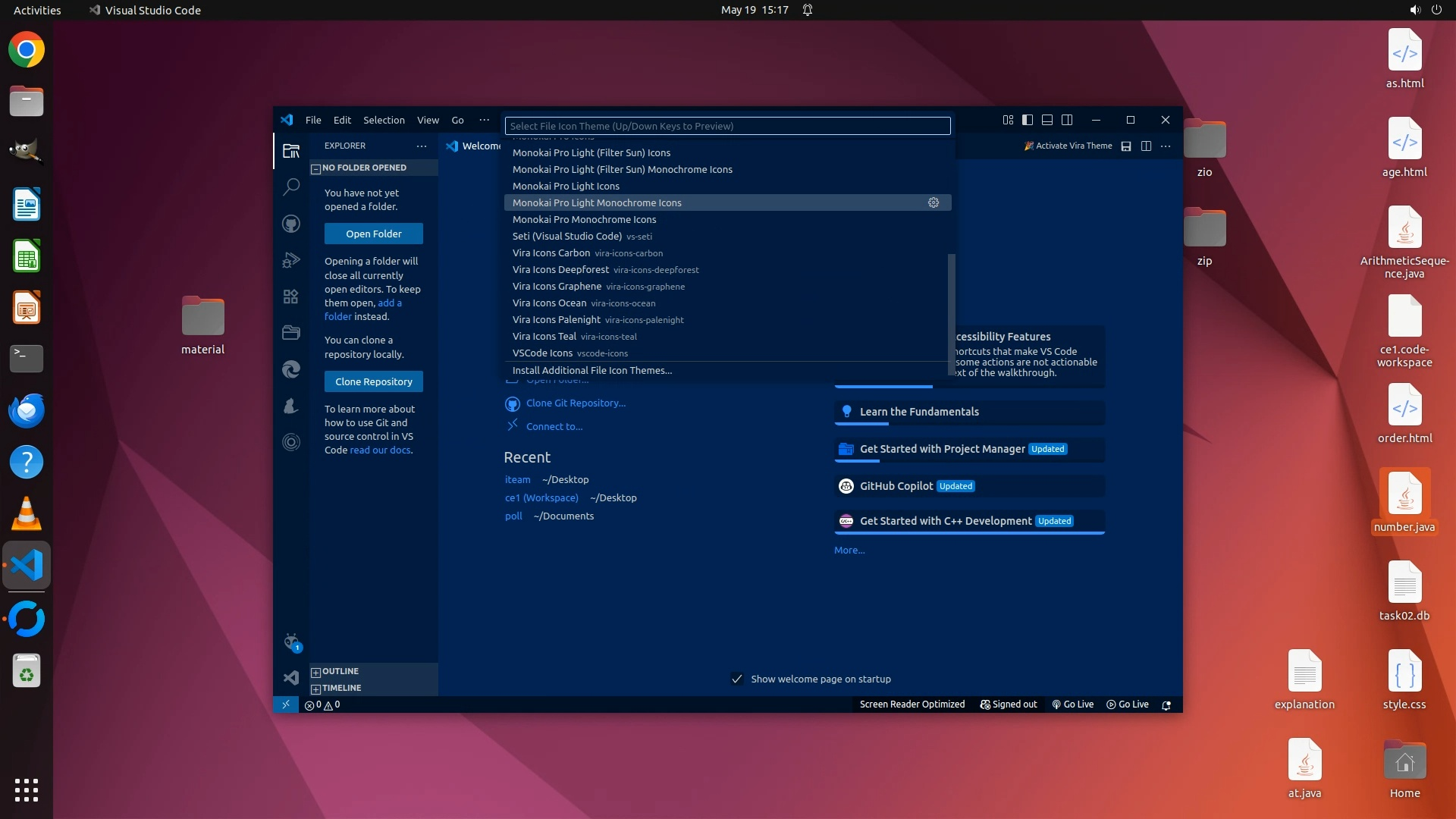Screen dimensions: 1456x819
Task: Click the Project Manager folder icon in activity bar
Action: [291, 333]
